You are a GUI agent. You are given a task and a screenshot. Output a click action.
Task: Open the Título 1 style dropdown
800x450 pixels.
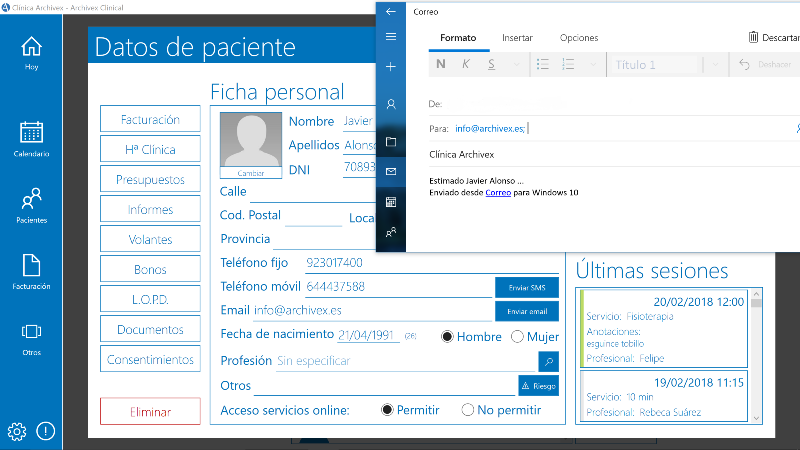655,65
